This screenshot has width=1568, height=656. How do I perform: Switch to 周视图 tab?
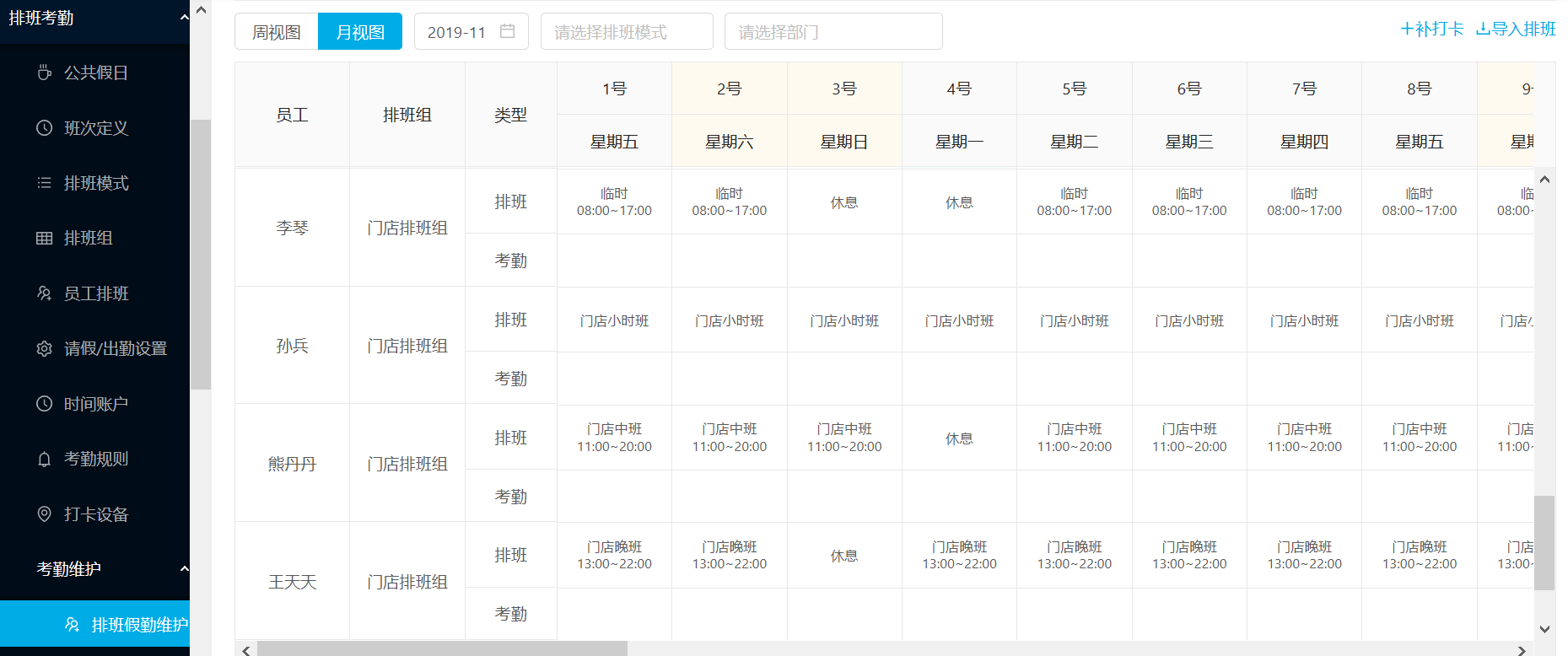point(277,31)
